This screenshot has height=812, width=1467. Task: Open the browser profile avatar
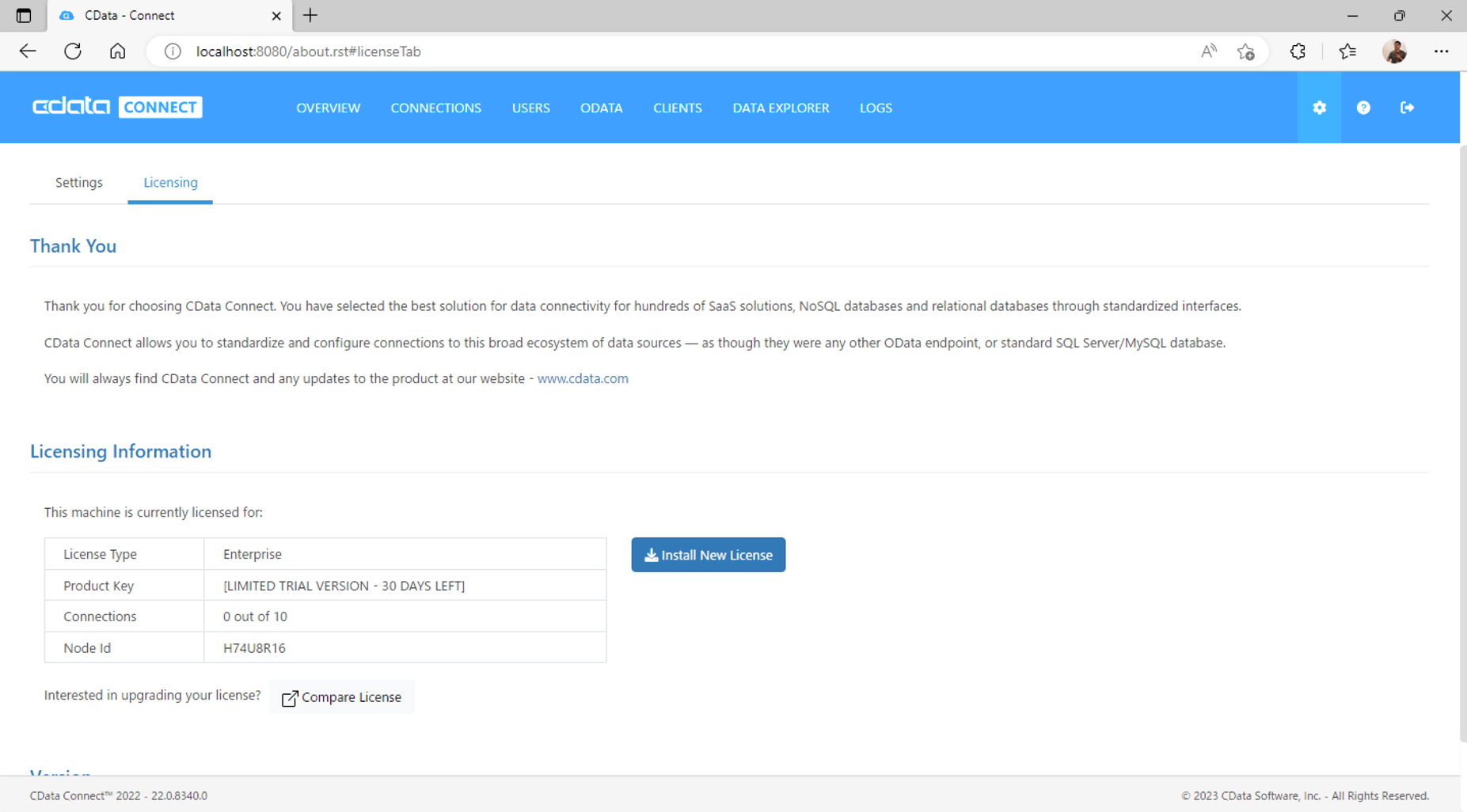pos(1395,51)
